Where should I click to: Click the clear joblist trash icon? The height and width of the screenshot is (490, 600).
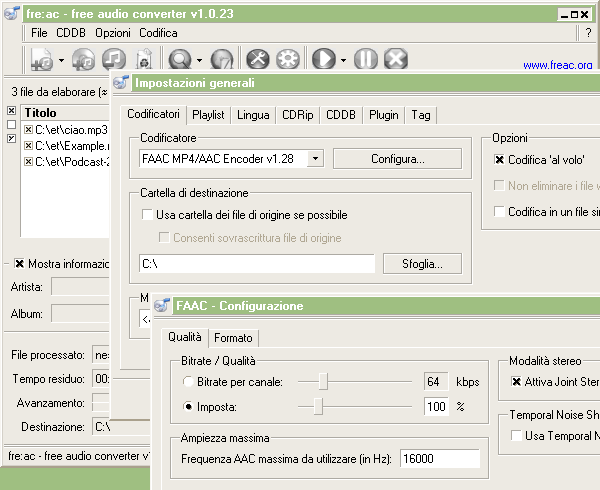[144, 60]
